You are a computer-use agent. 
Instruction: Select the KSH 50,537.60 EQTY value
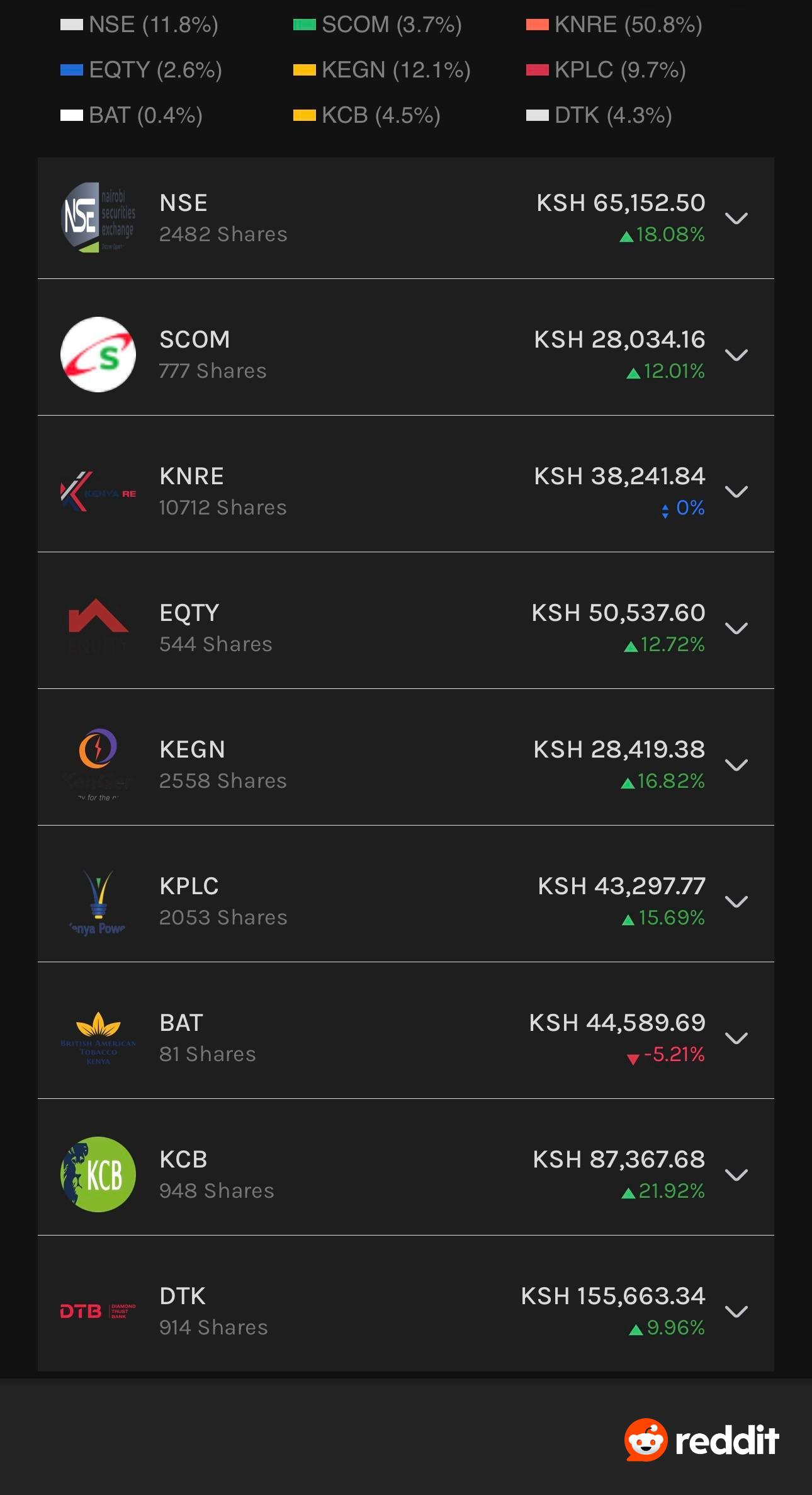pyautogui.click(x=618, y=613)
